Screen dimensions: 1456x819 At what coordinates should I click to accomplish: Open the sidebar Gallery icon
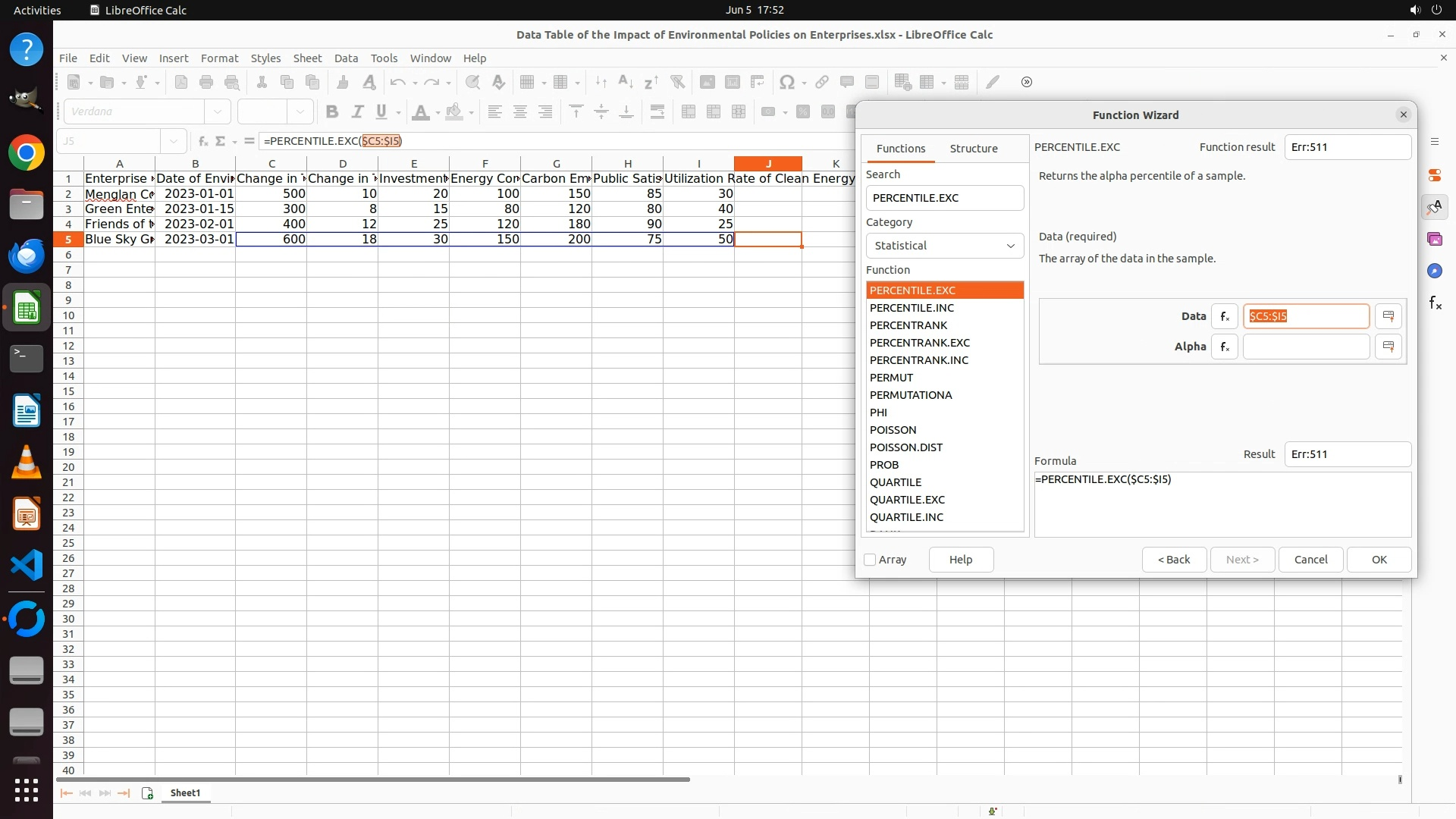[x=1435, y=239]
